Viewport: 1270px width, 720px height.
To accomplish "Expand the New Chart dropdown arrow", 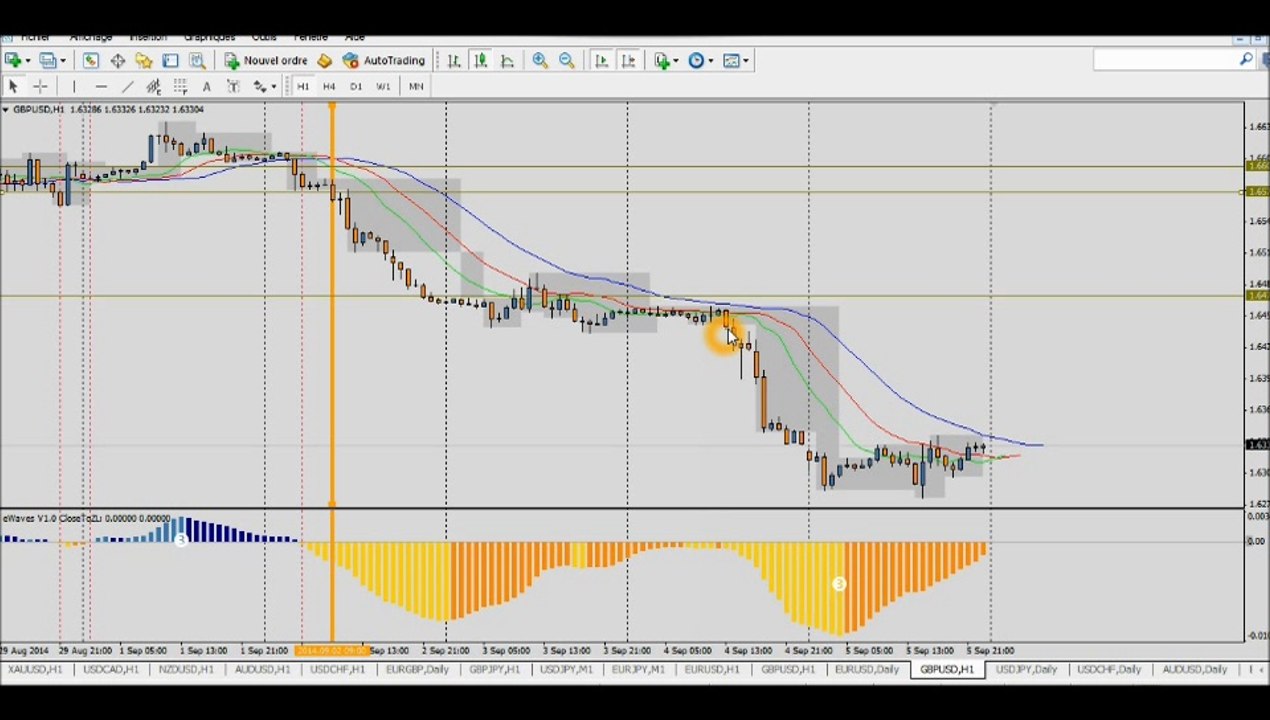I will (27, 61).
